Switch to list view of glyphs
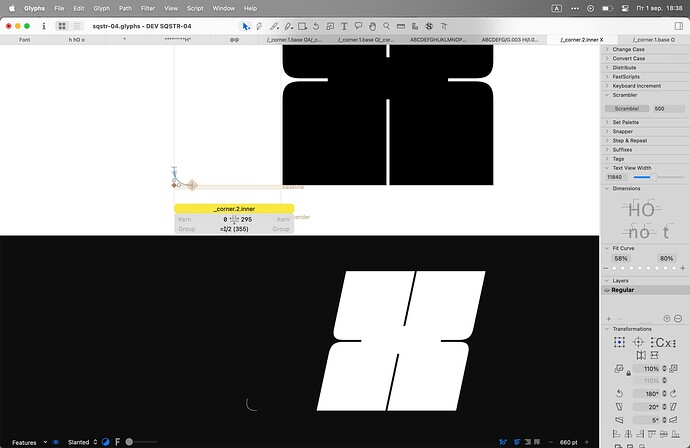Viewport: 690px width, 448px height. 77,26
